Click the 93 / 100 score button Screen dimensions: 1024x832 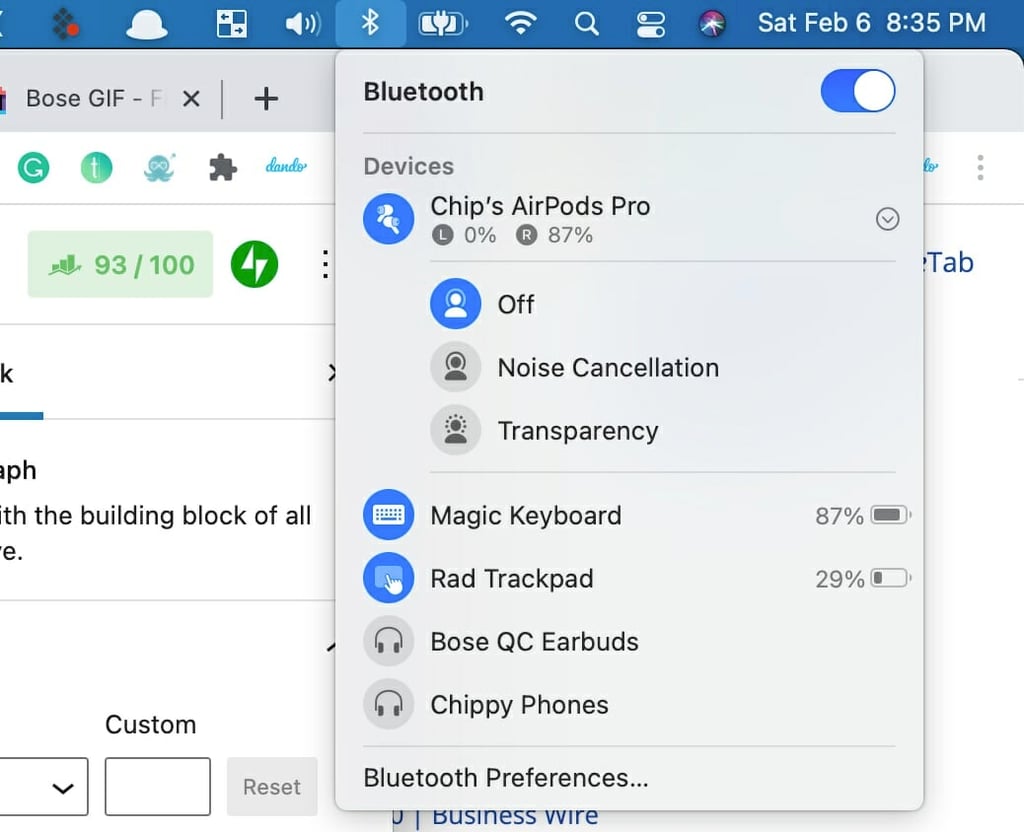pos(120,264)
